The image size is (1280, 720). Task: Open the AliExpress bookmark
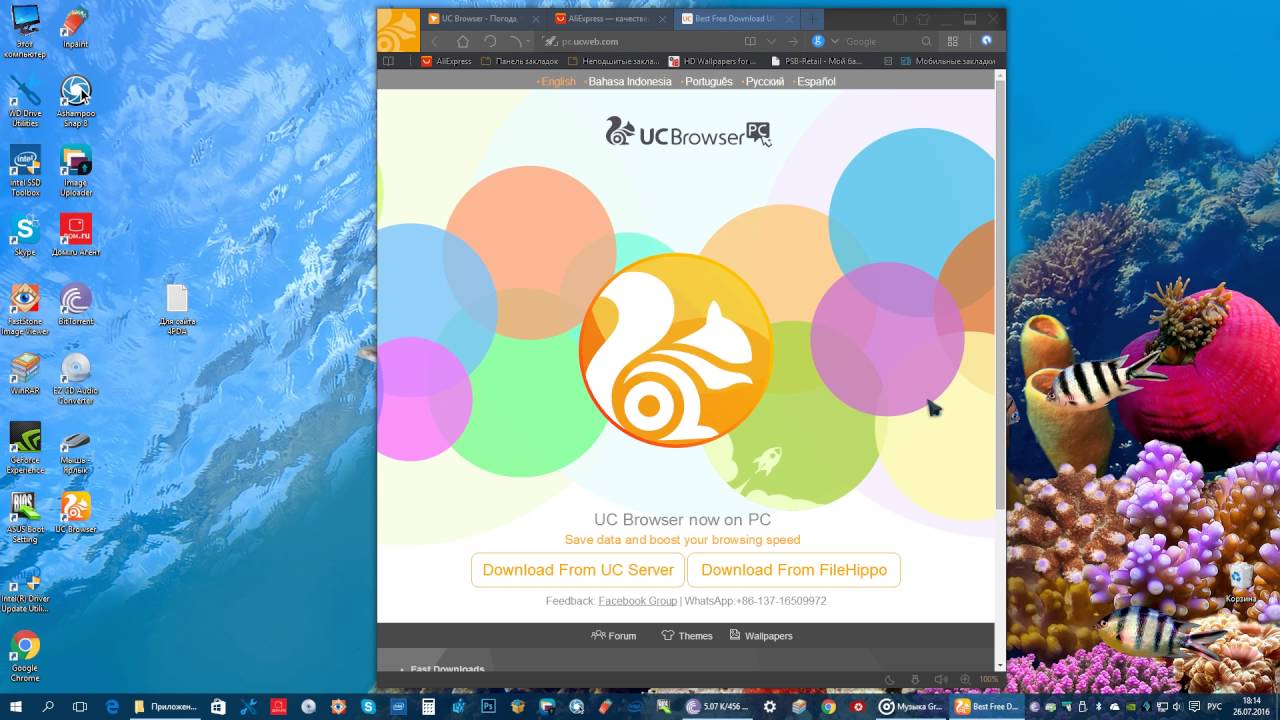(x=446, y=61)
